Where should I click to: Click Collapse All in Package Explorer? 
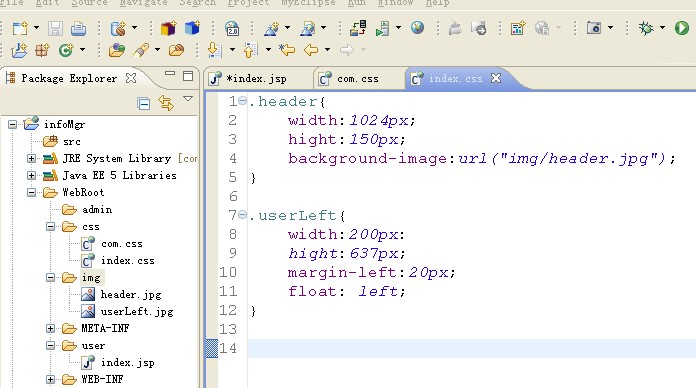pos(143,104)
